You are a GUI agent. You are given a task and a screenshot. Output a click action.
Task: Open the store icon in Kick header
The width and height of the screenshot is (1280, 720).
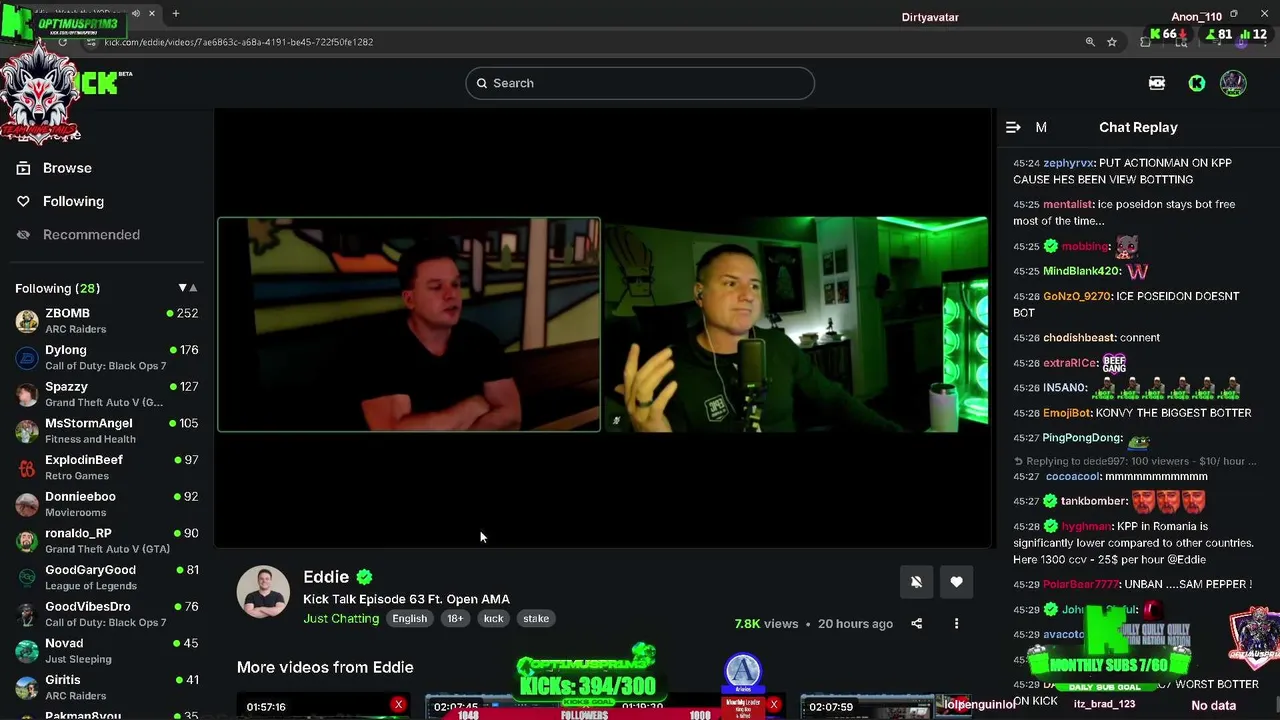point(1157,83)
